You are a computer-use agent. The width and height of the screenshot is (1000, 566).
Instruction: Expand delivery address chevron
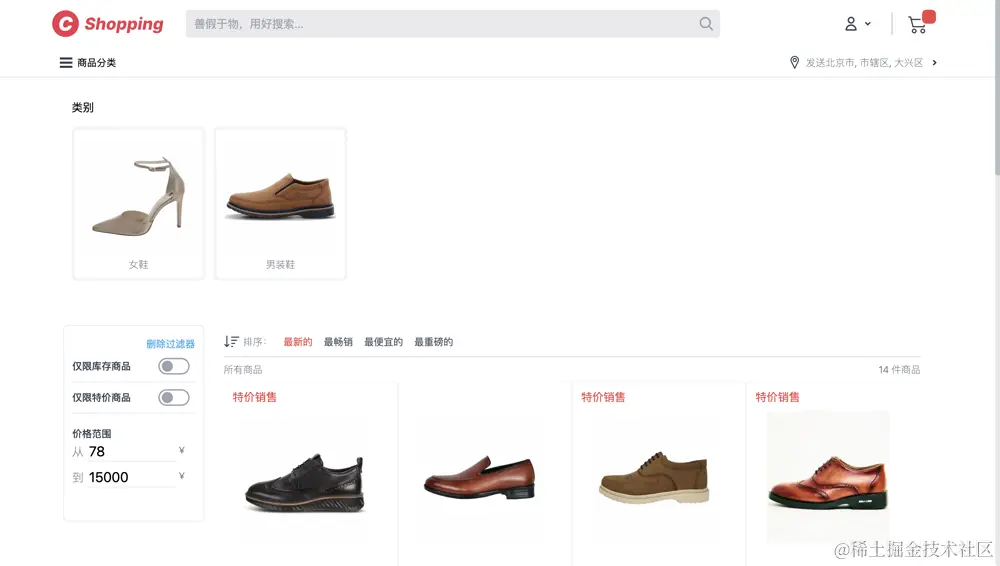(x=934, y=63)
